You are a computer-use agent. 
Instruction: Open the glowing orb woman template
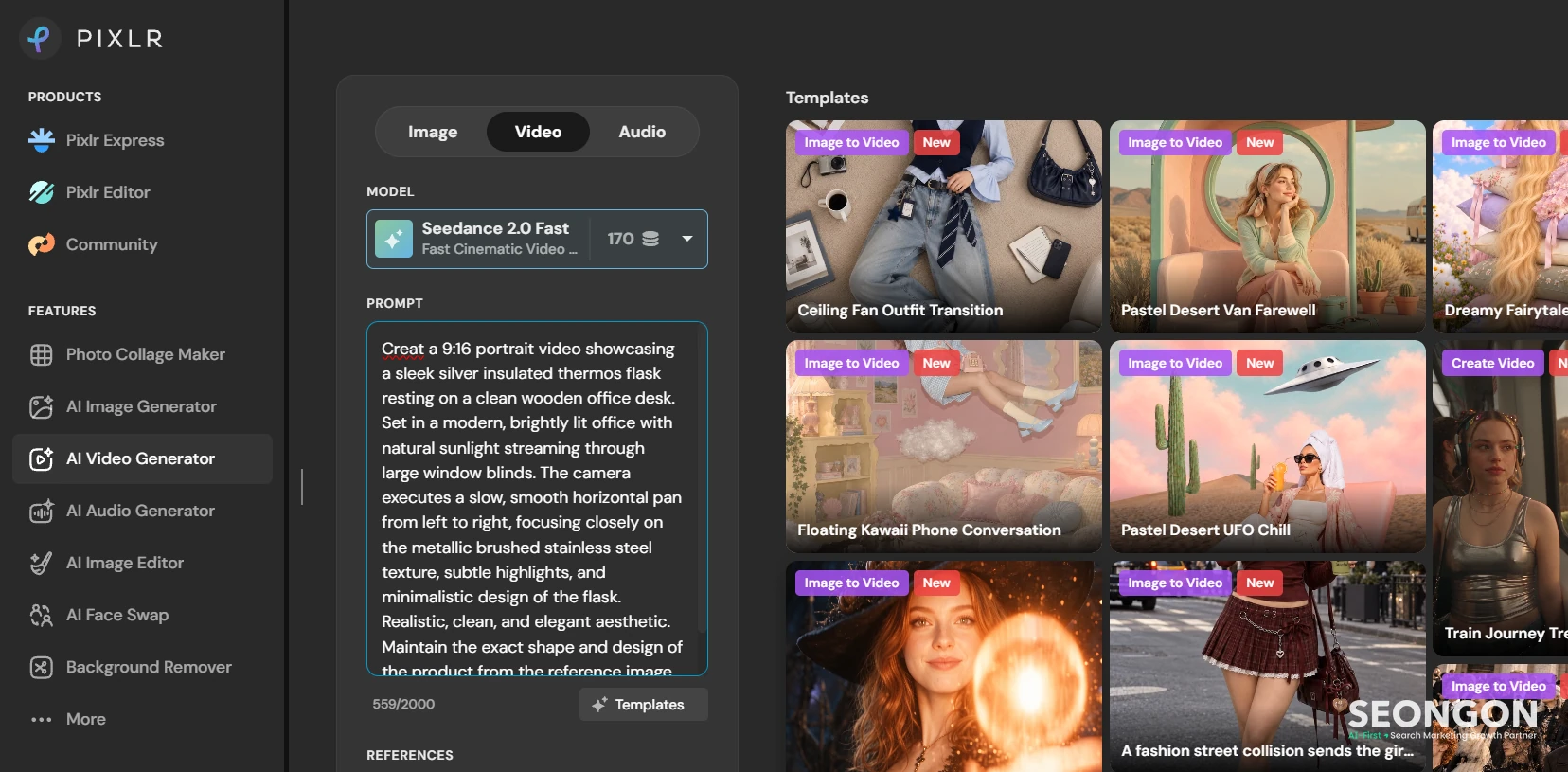click(x=944, y=666)
